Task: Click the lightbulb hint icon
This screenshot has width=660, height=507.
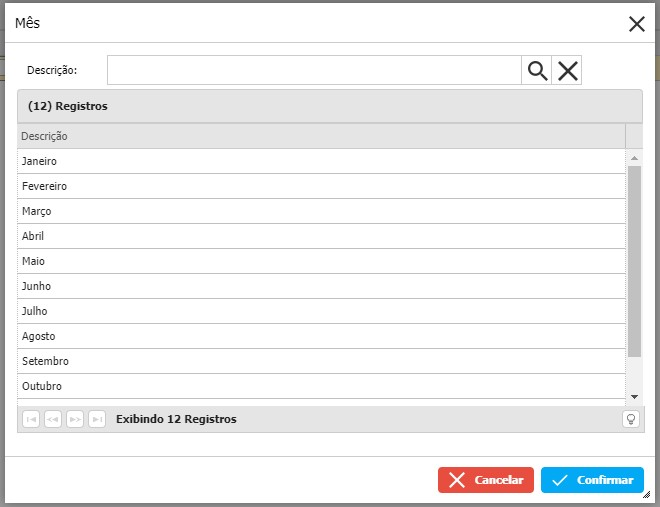Action: click(631, 419)
